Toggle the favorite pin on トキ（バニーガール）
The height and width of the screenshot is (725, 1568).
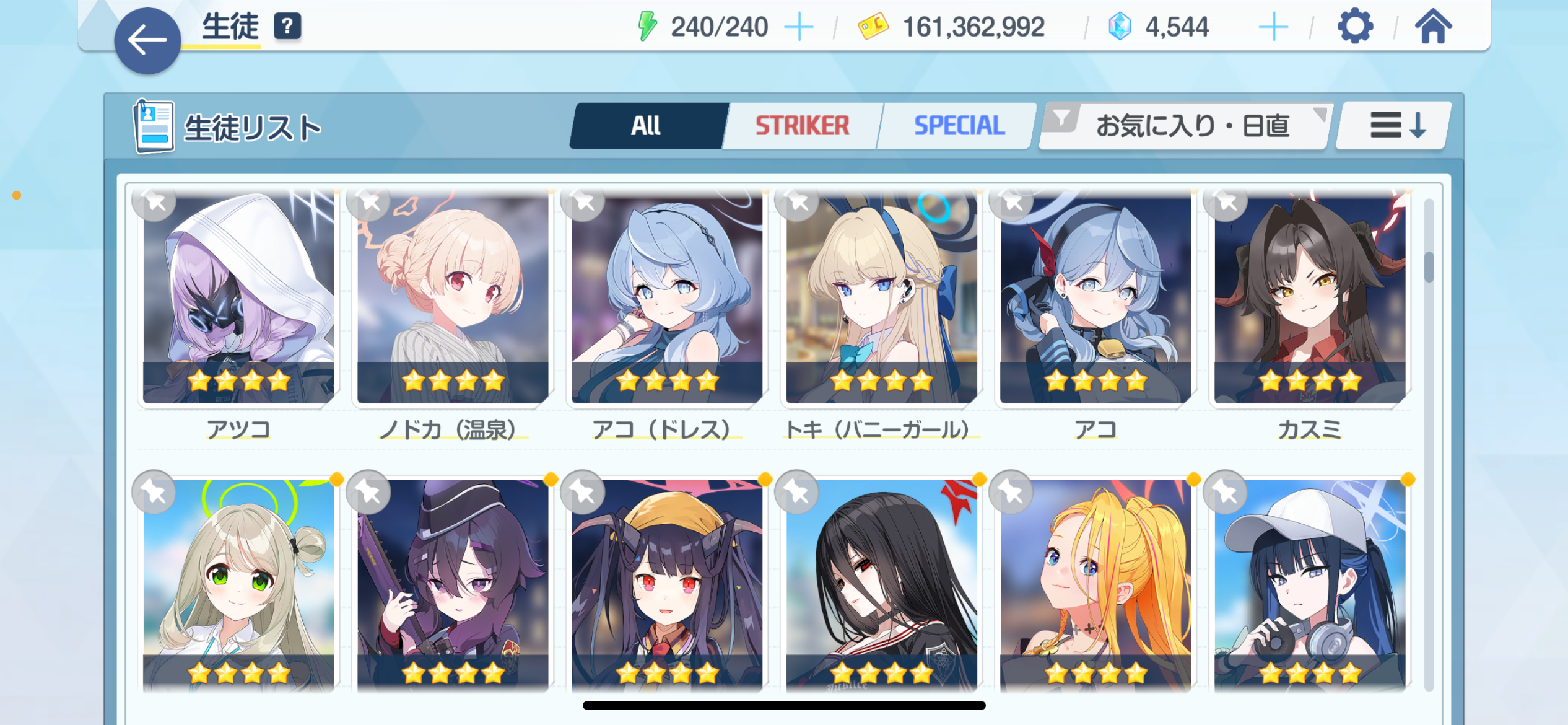[797, 201]
